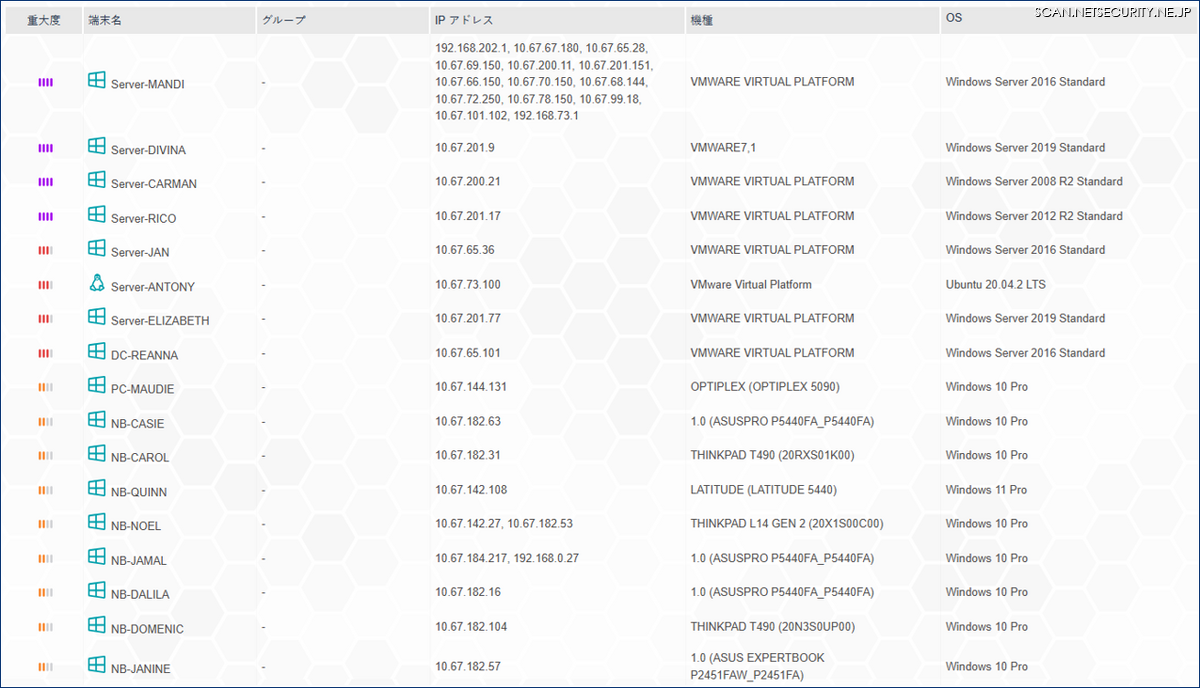Click Windows icon beside NB-JANINE
This screenshot has width=1200, height=688.
(96, 665)
